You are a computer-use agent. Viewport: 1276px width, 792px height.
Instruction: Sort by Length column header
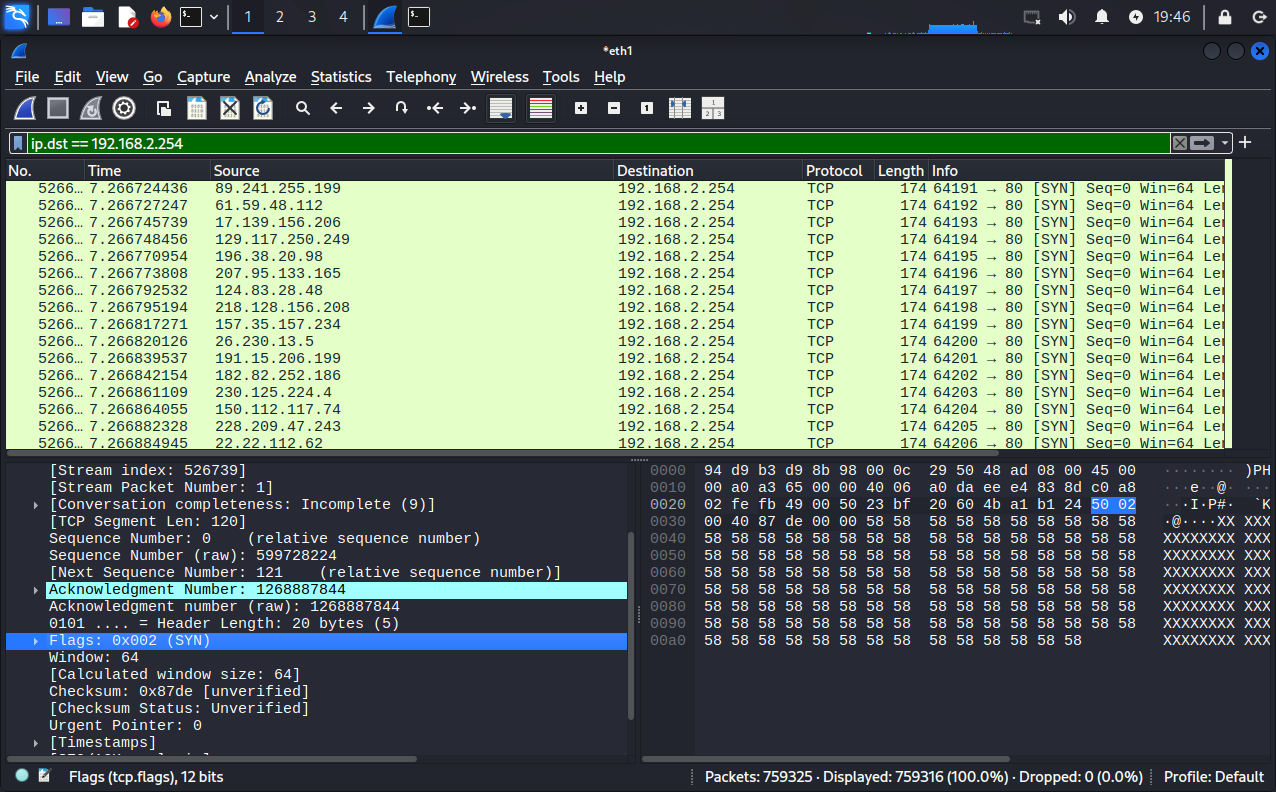pyautogui.click(x=901, y=171)
